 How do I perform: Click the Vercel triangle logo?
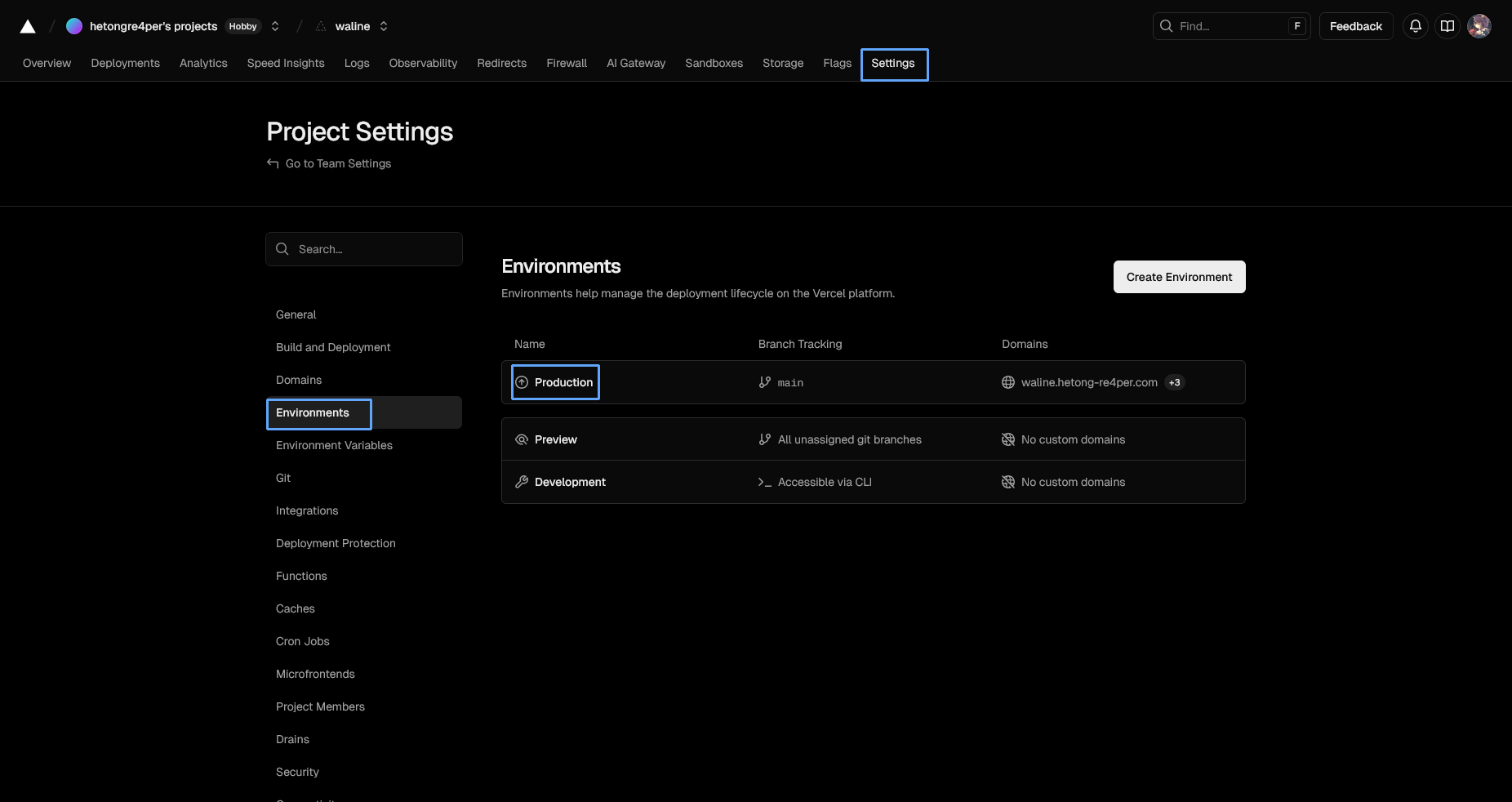coord(28,26)
